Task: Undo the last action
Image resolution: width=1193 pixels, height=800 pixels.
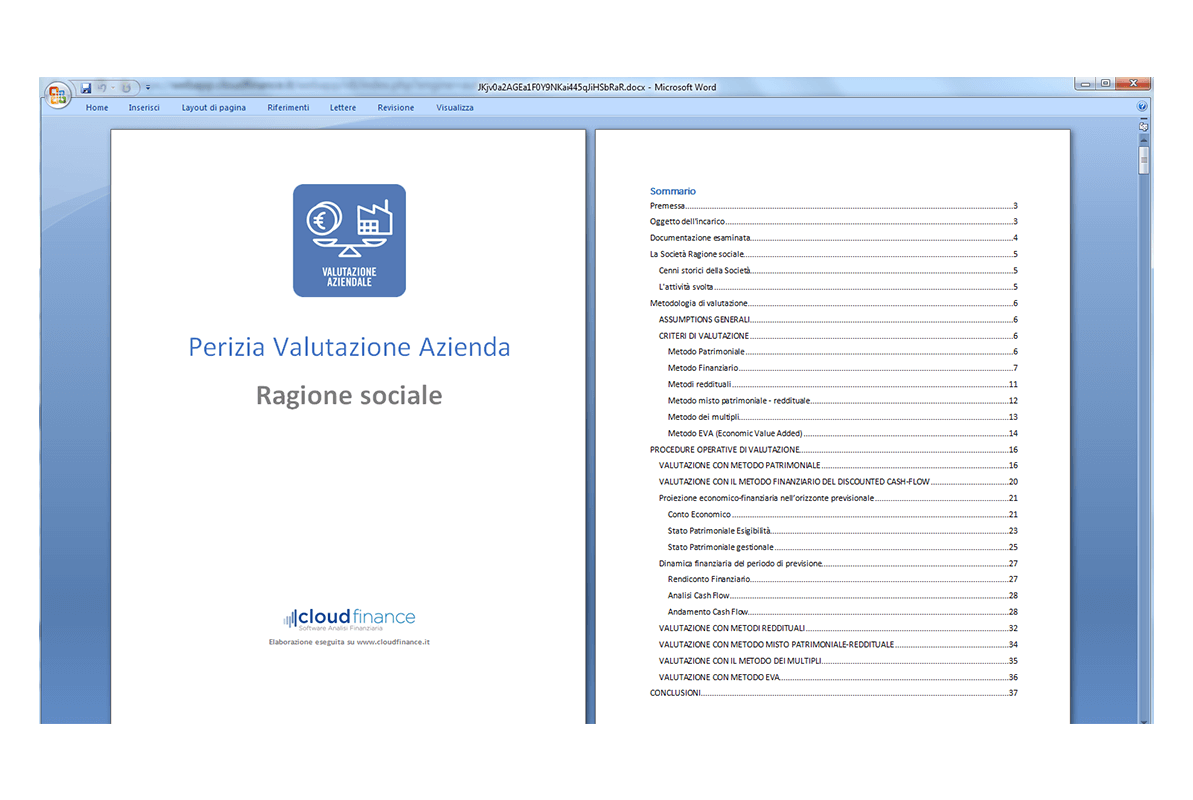Action: [x=102, y=88]
